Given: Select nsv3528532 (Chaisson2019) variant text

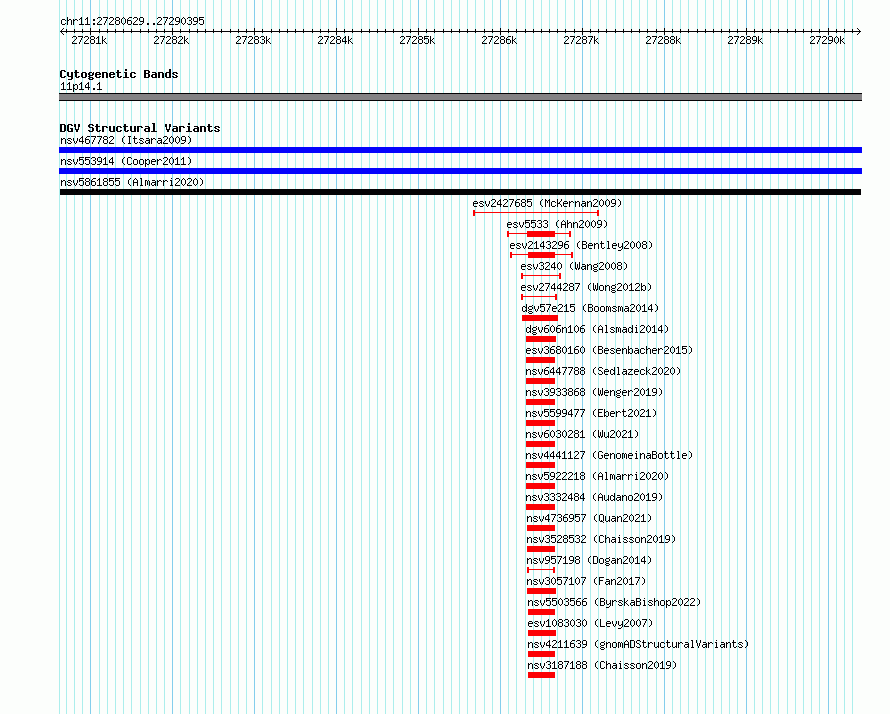Looking at the screenshot, I should (x=601, y=539).
